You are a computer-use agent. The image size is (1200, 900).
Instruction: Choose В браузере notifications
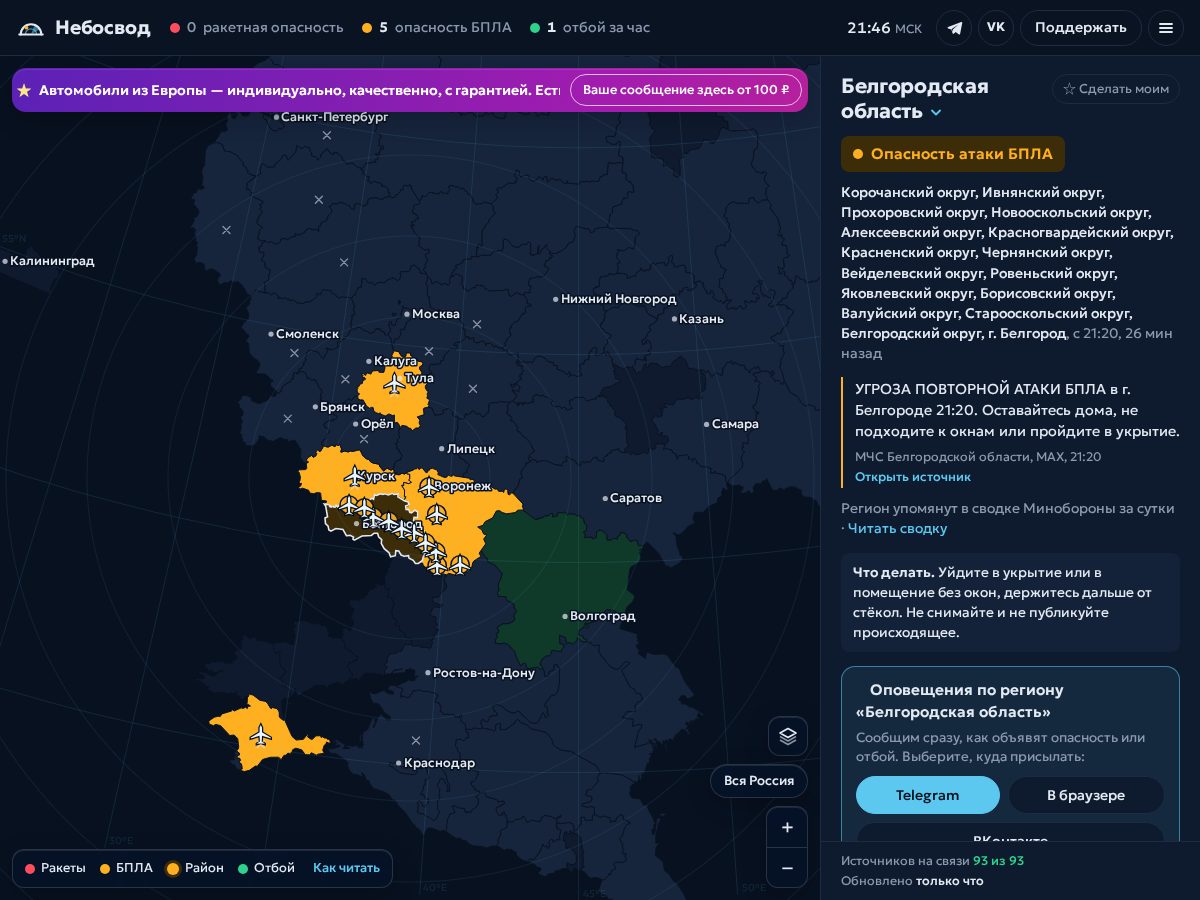pos(1086,795)
